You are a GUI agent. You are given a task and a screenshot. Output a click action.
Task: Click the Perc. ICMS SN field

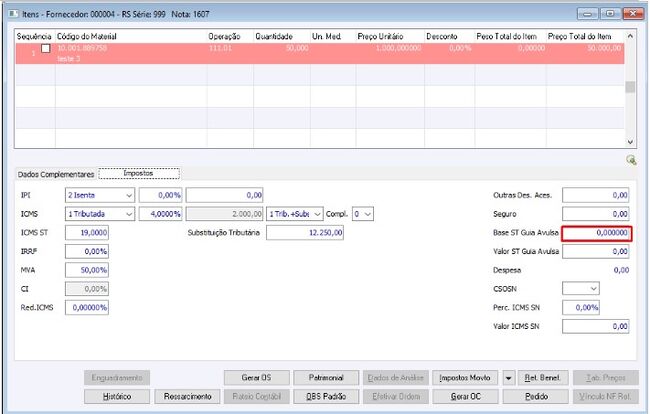pos(581,307)
